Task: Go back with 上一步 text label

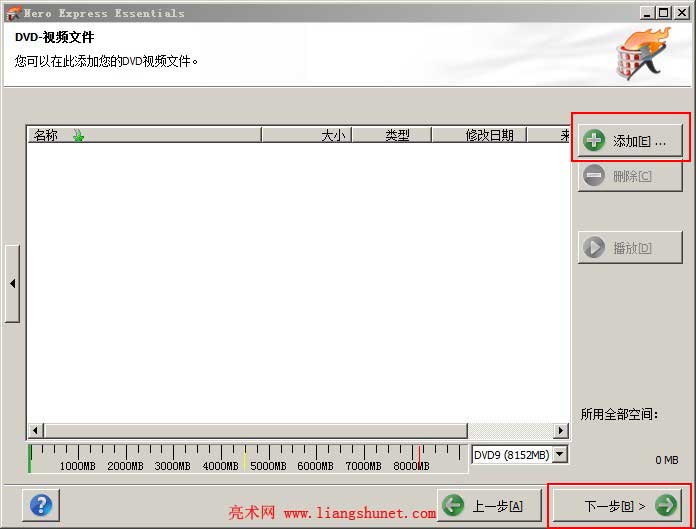Action: (x=498, y=506)
